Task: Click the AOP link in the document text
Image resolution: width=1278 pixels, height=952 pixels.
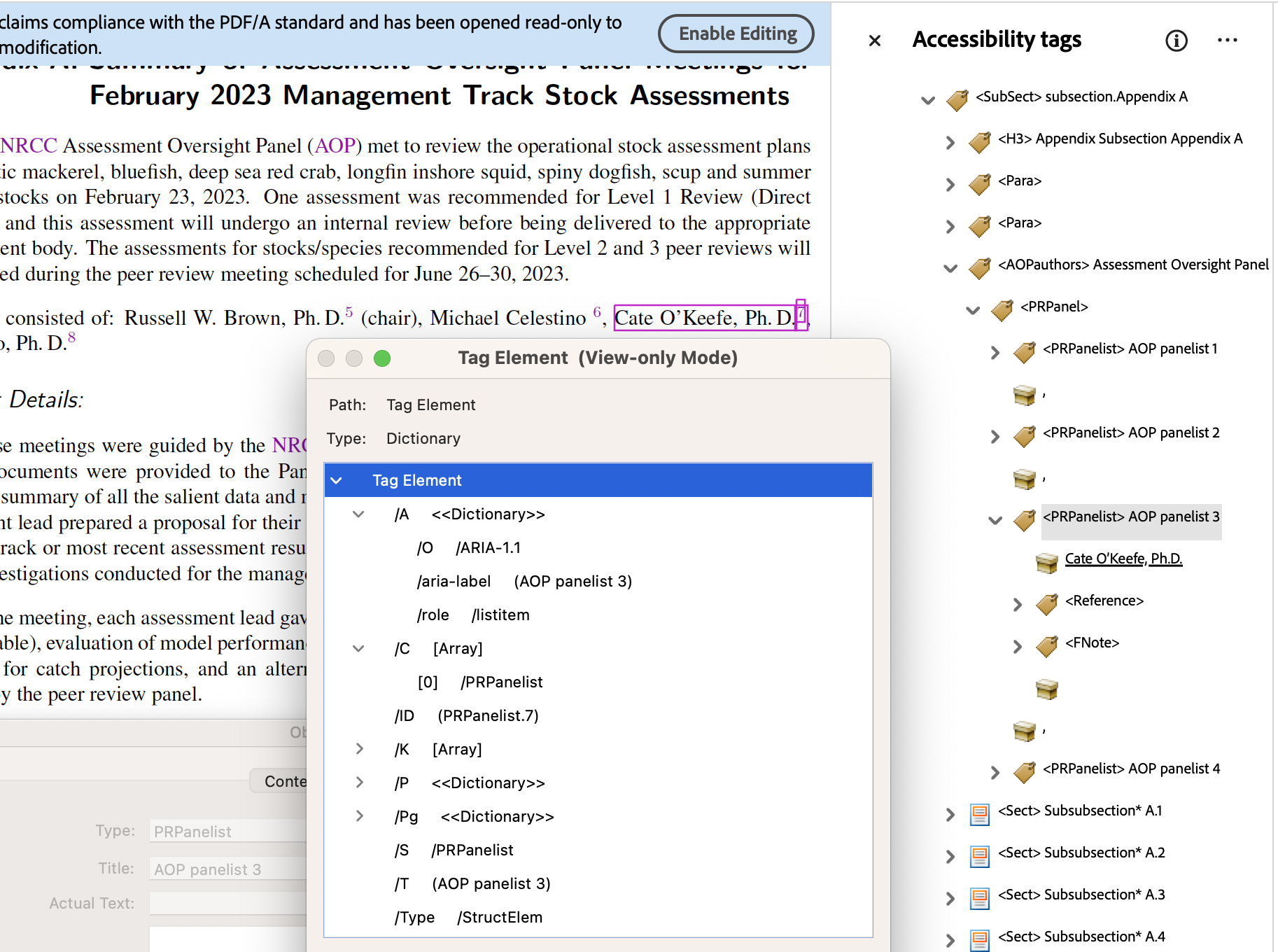Action: pyautogui.click(x=335, y=146)
